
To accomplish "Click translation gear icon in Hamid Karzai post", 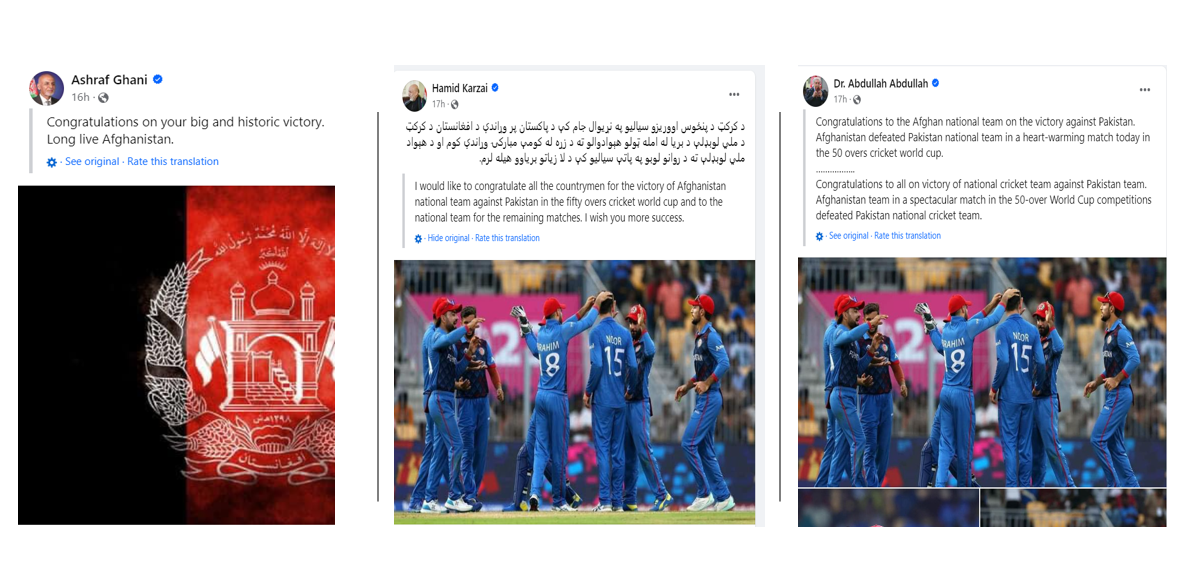I will coord(418,238).
